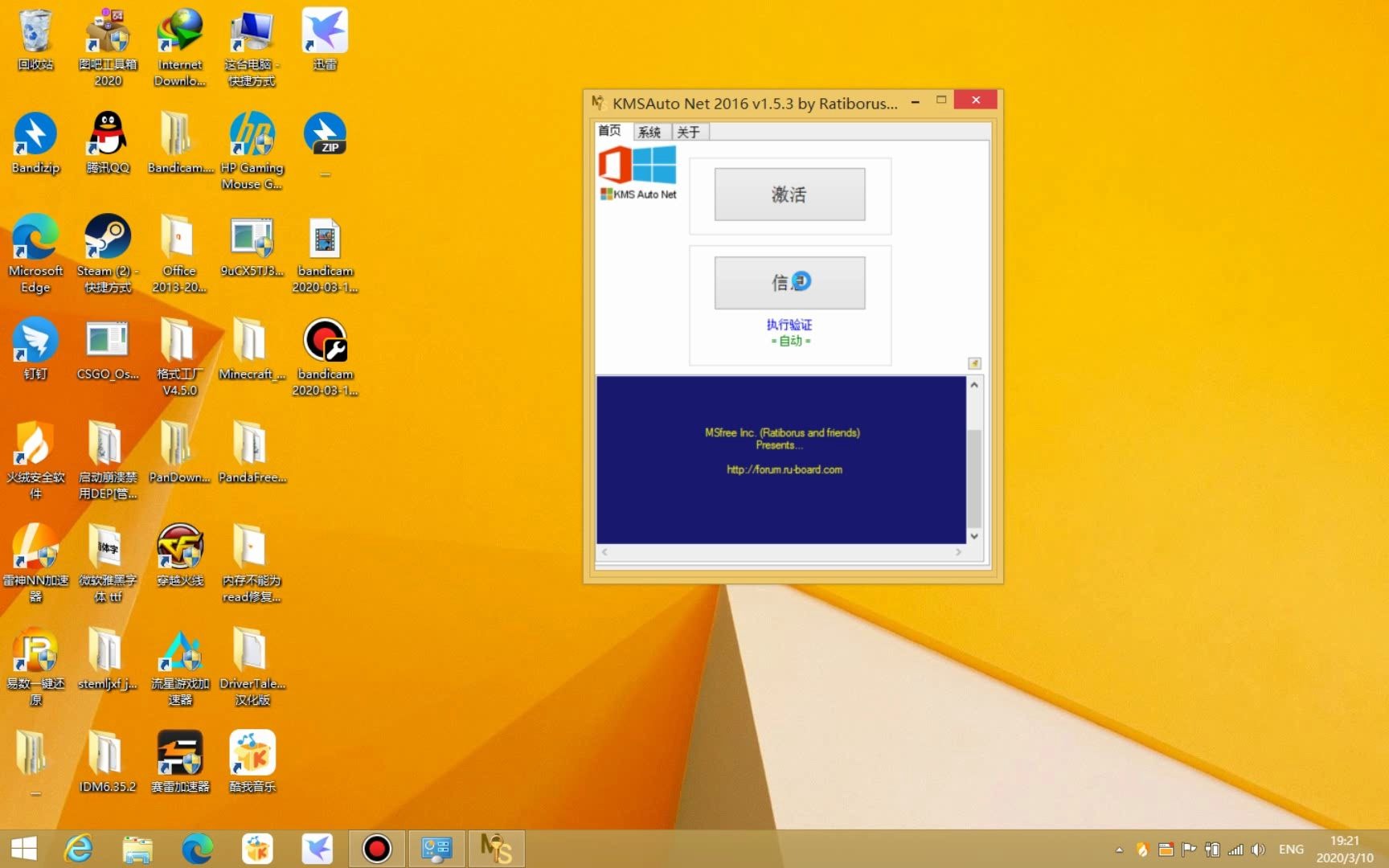Select the Bandizip desktop icon
Image resolution: width=1389 pixels, height=868 pixels.
point(35,143)
